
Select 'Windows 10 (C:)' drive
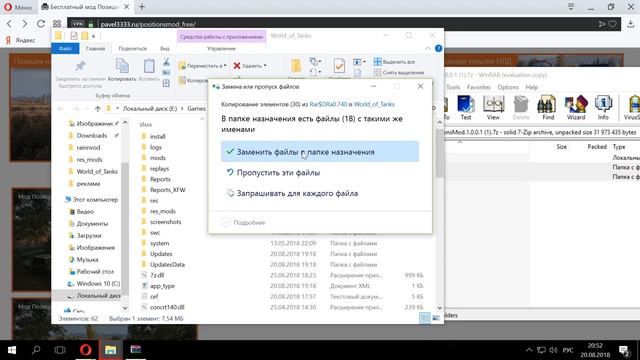tap(98, 283)
